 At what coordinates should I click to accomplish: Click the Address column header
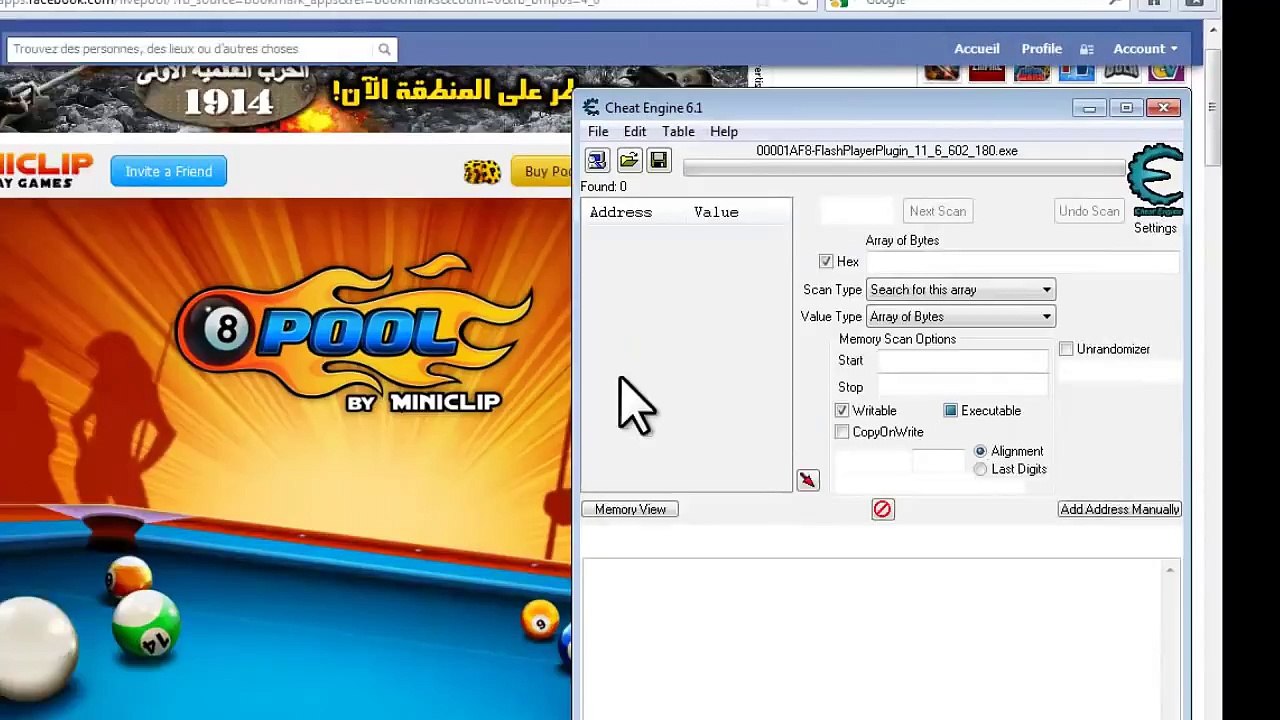click(621, 212)
